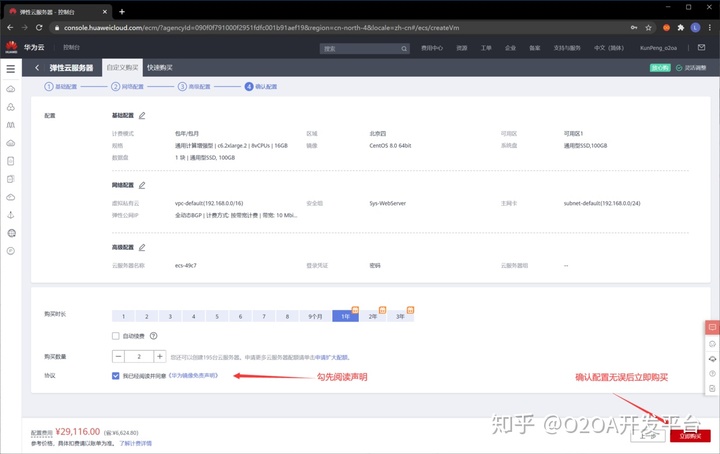Click the 控制台 console link
This screenshot has height=454, width=720.
(71, 47)
